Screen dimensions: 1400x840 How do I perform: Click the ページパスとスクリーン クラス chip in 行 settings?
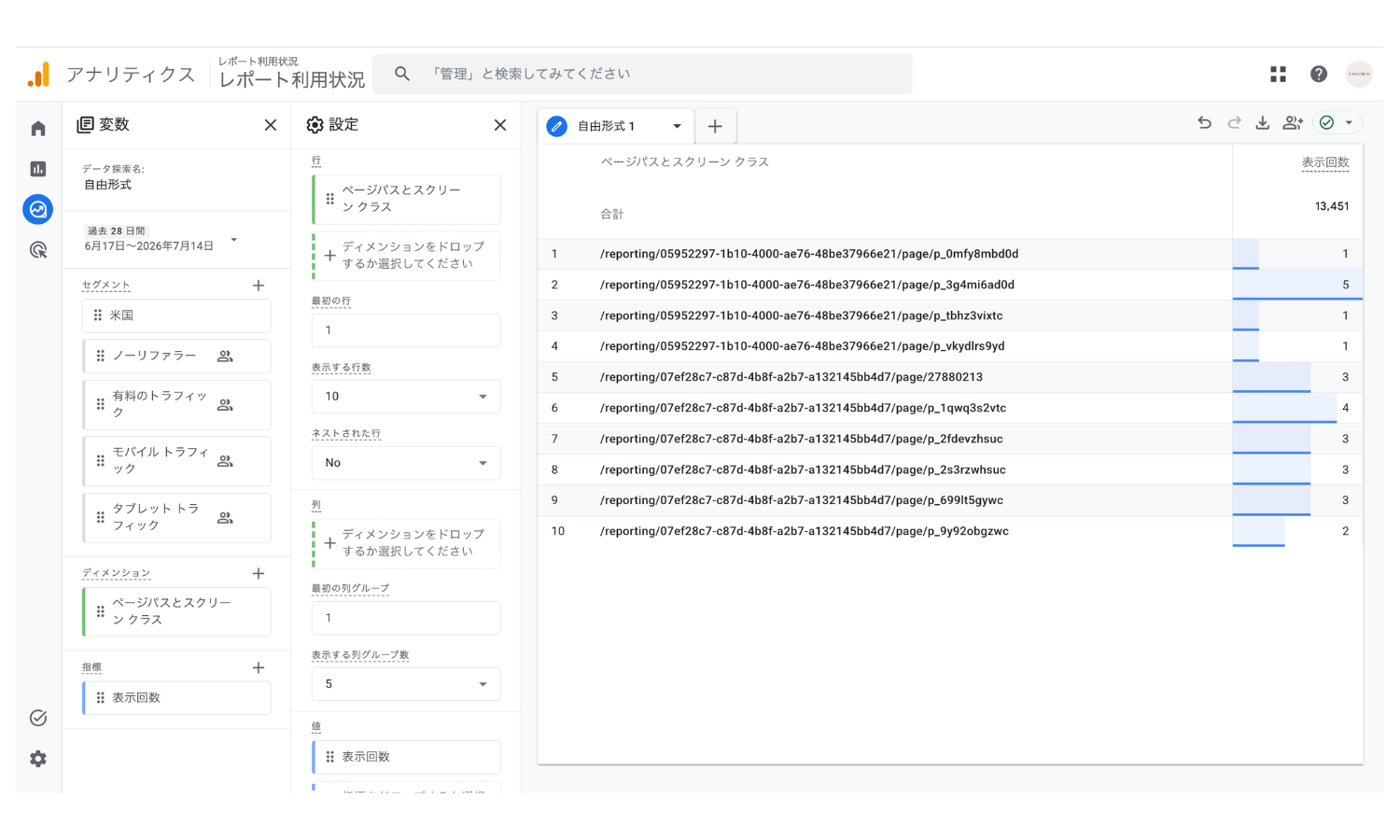406,199
